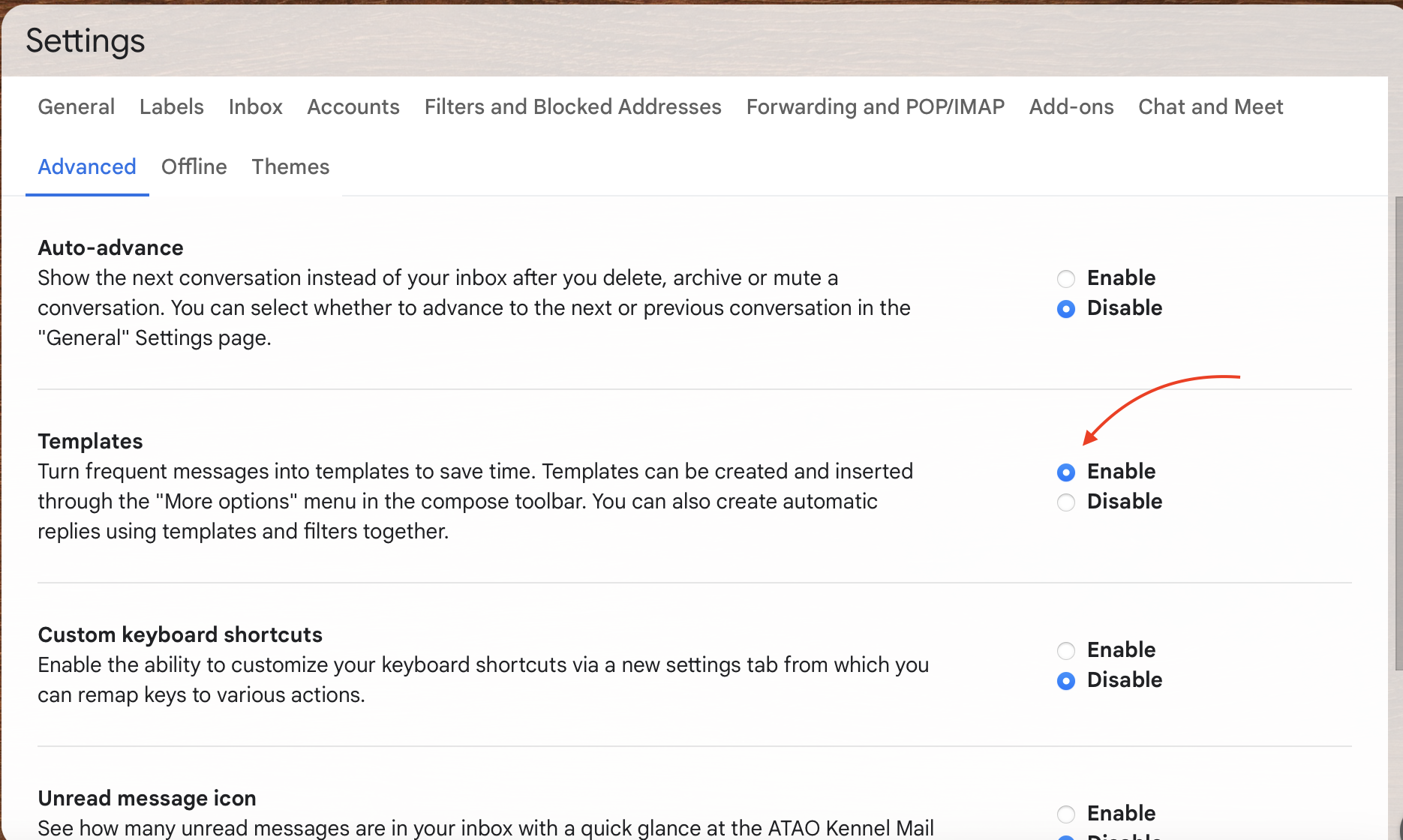
Task: Select Disable for Custom keyboard shortcuts
Action: point(1066,681)
